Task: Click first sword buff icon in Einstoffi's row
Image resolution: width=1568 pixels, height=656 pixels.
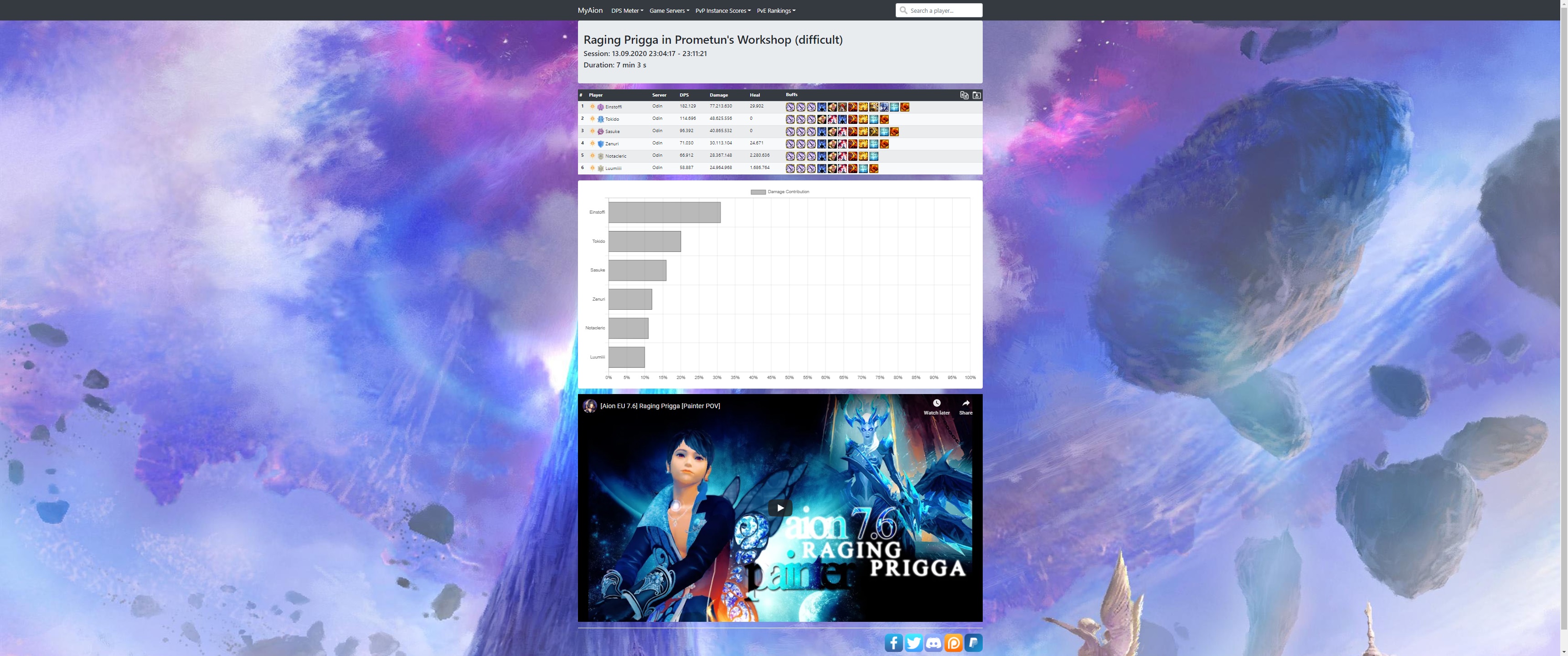Action: tap(790, 107)
